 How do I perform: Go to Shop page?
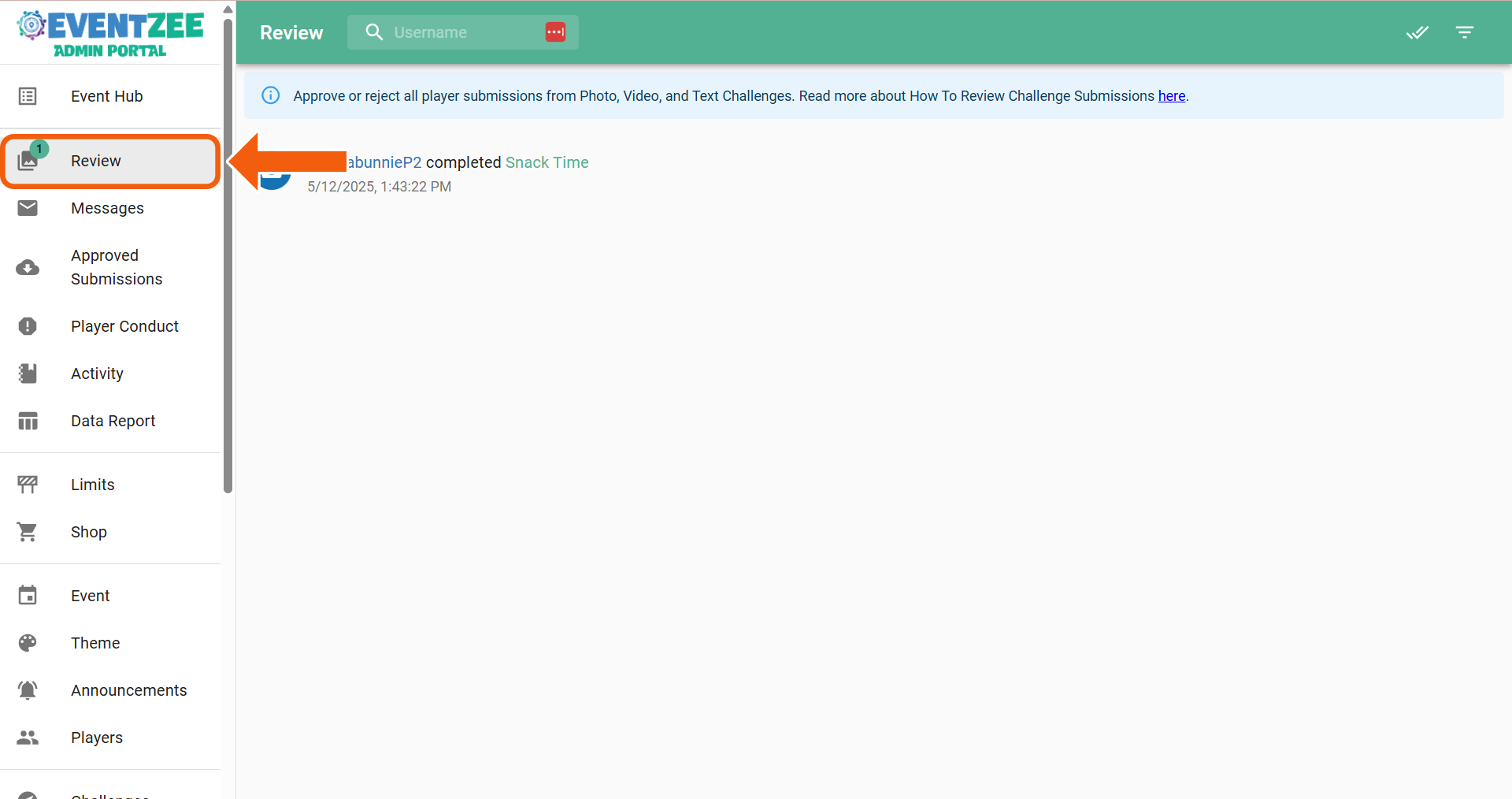point(110,532)
